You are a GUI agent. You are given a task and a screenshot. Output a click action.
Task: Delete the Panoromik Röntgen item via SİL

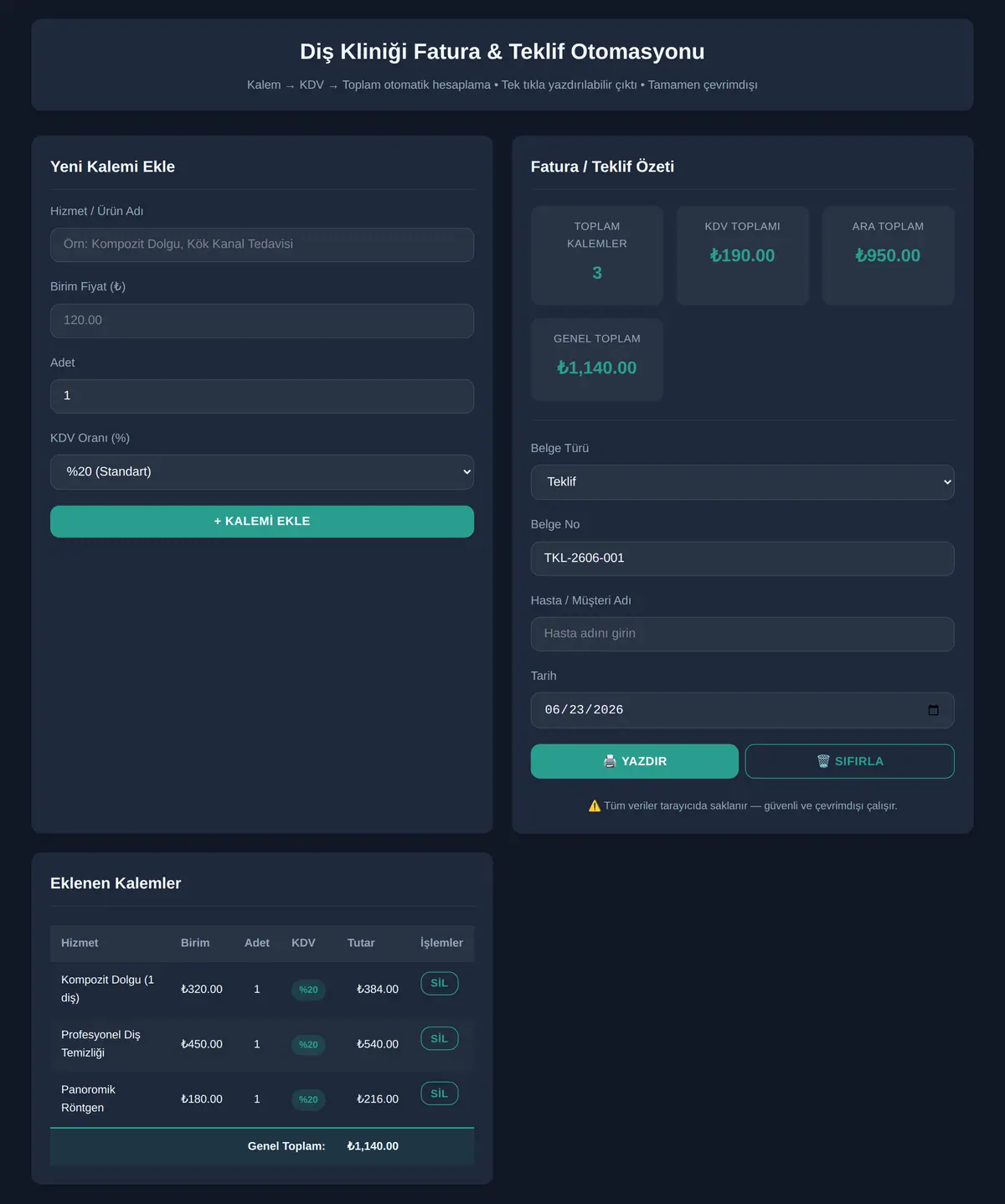[440, 1093]
